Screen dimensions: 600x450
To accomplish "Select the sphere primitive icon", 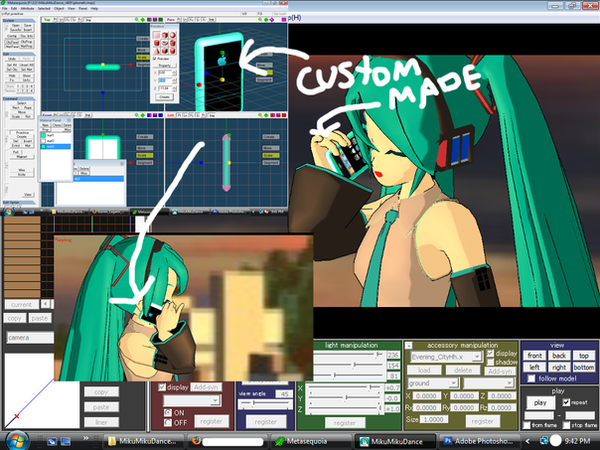I will tap(172, 35).
